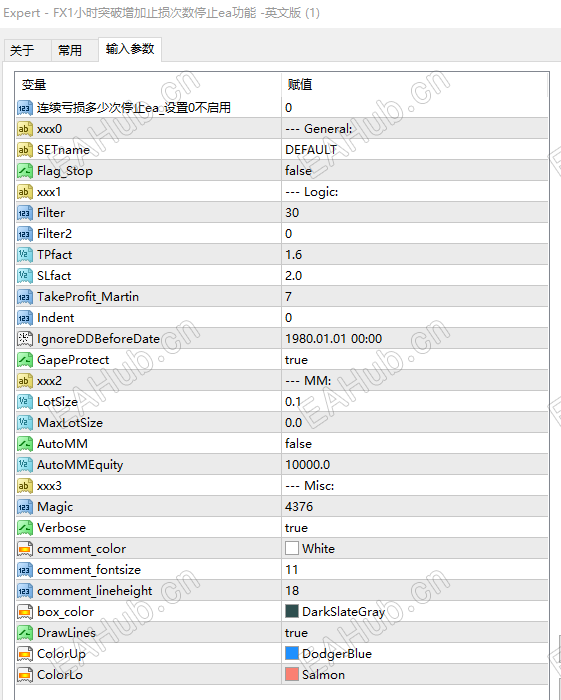
Task: Click the color icon next to comment_color
Action: pyautogui.click(x=25, y=549)
